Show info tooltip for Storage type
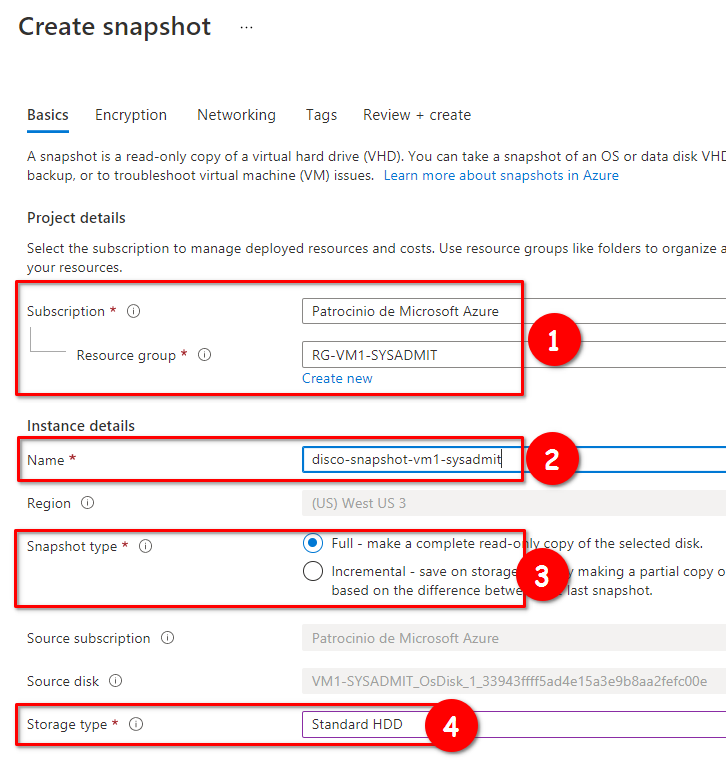This screenshot has width=726, height=764. click(x=136, y=724)
